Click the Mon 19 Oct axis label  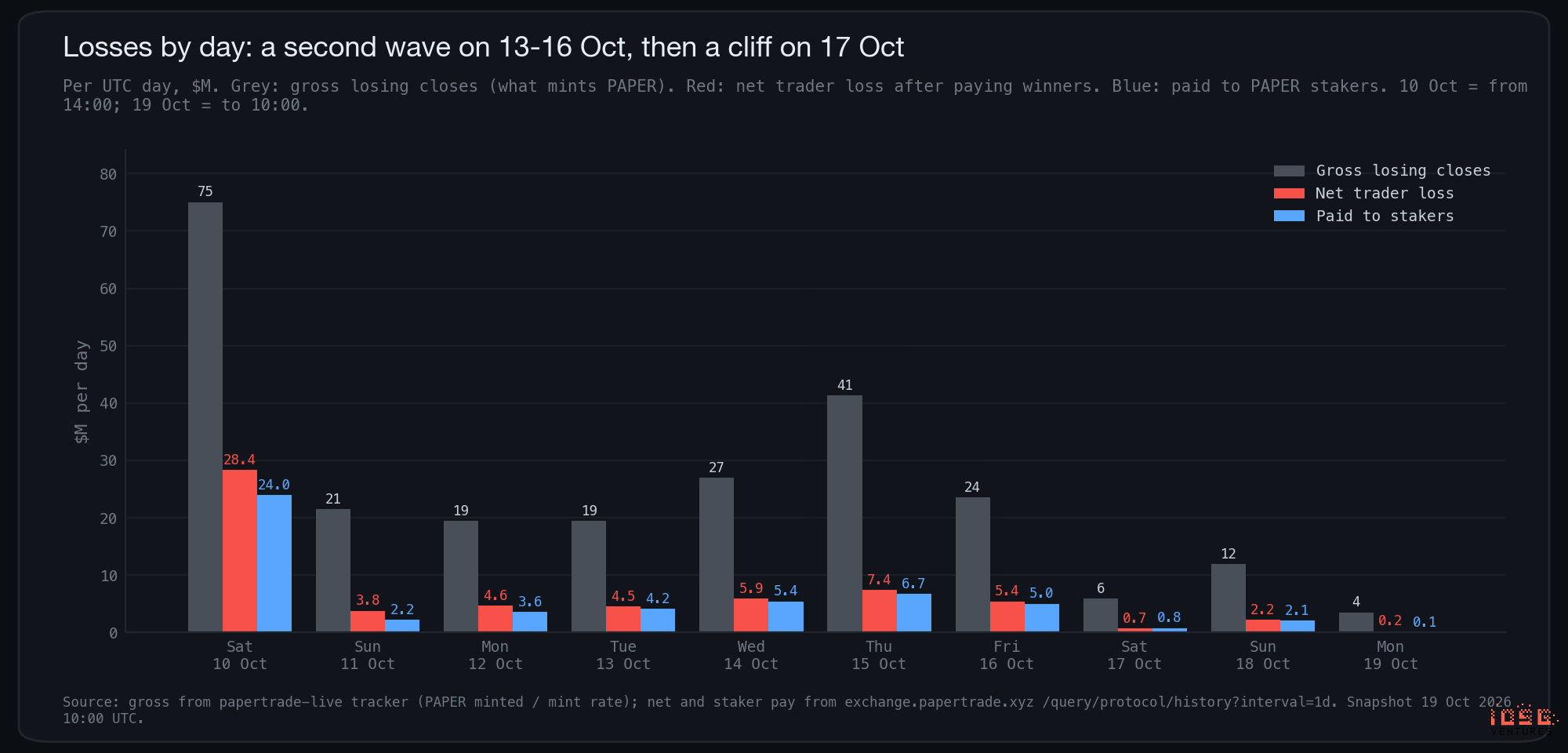tap(1390, 655)
